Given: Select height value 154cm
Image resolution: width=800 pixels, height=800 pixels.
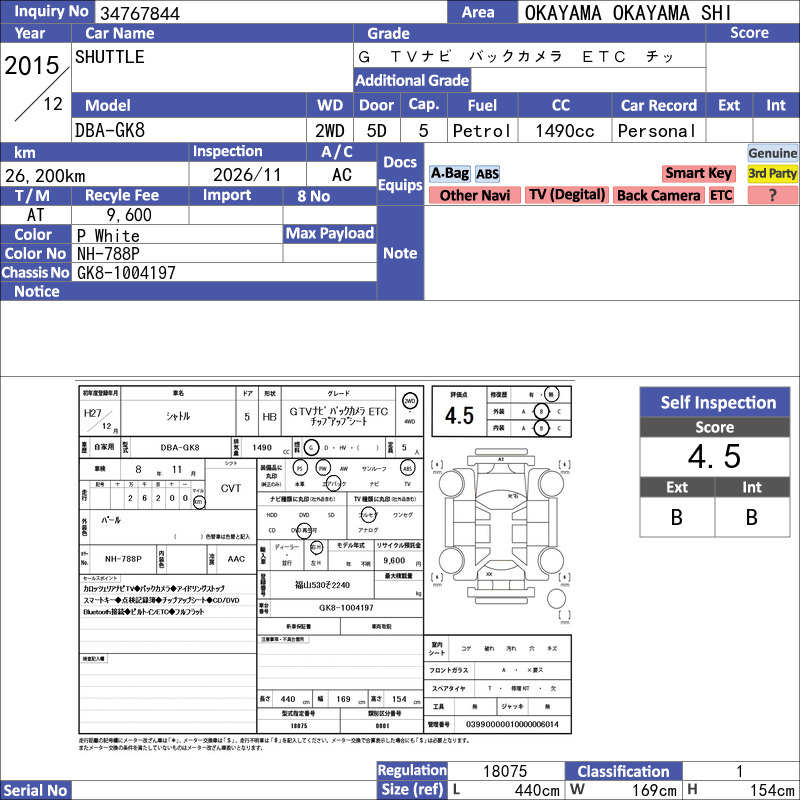Looking at the screenshot, I should point(771,790).
